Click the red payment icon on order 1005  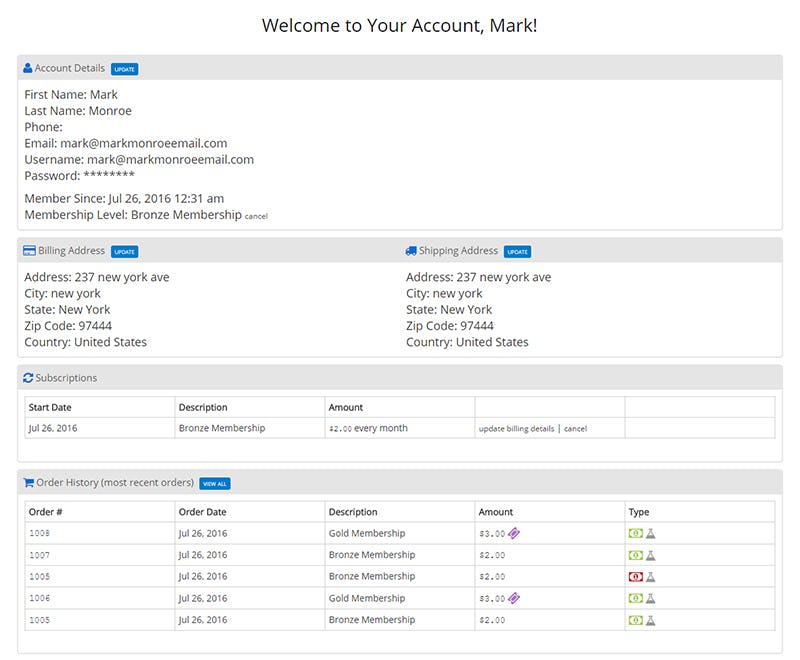click(635, 577)
